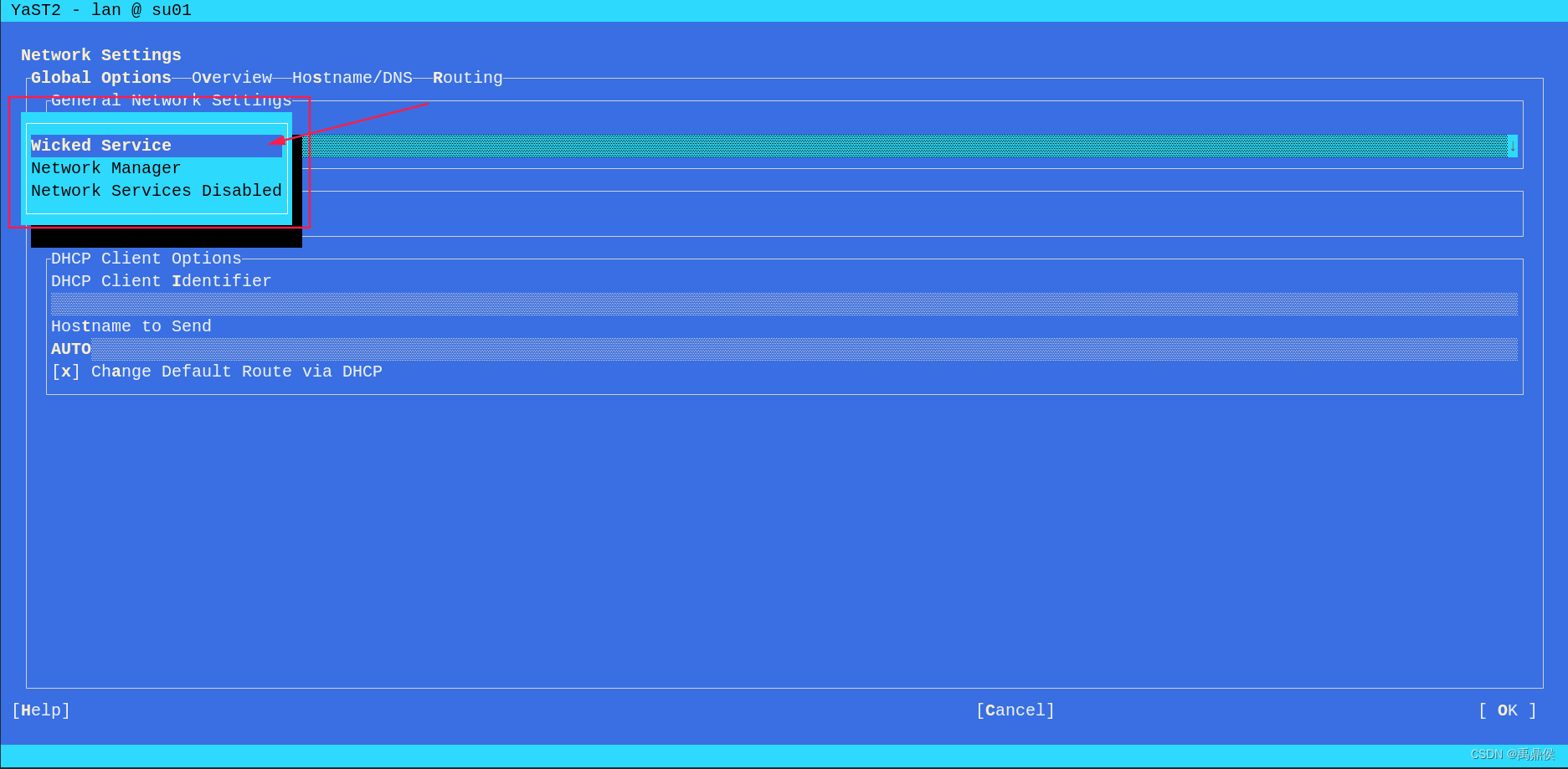Image resolution: width=1568 pixels, height=769 pixels.
Task: Focus the DHCP Client Identifier field
Action: [784, 304]
